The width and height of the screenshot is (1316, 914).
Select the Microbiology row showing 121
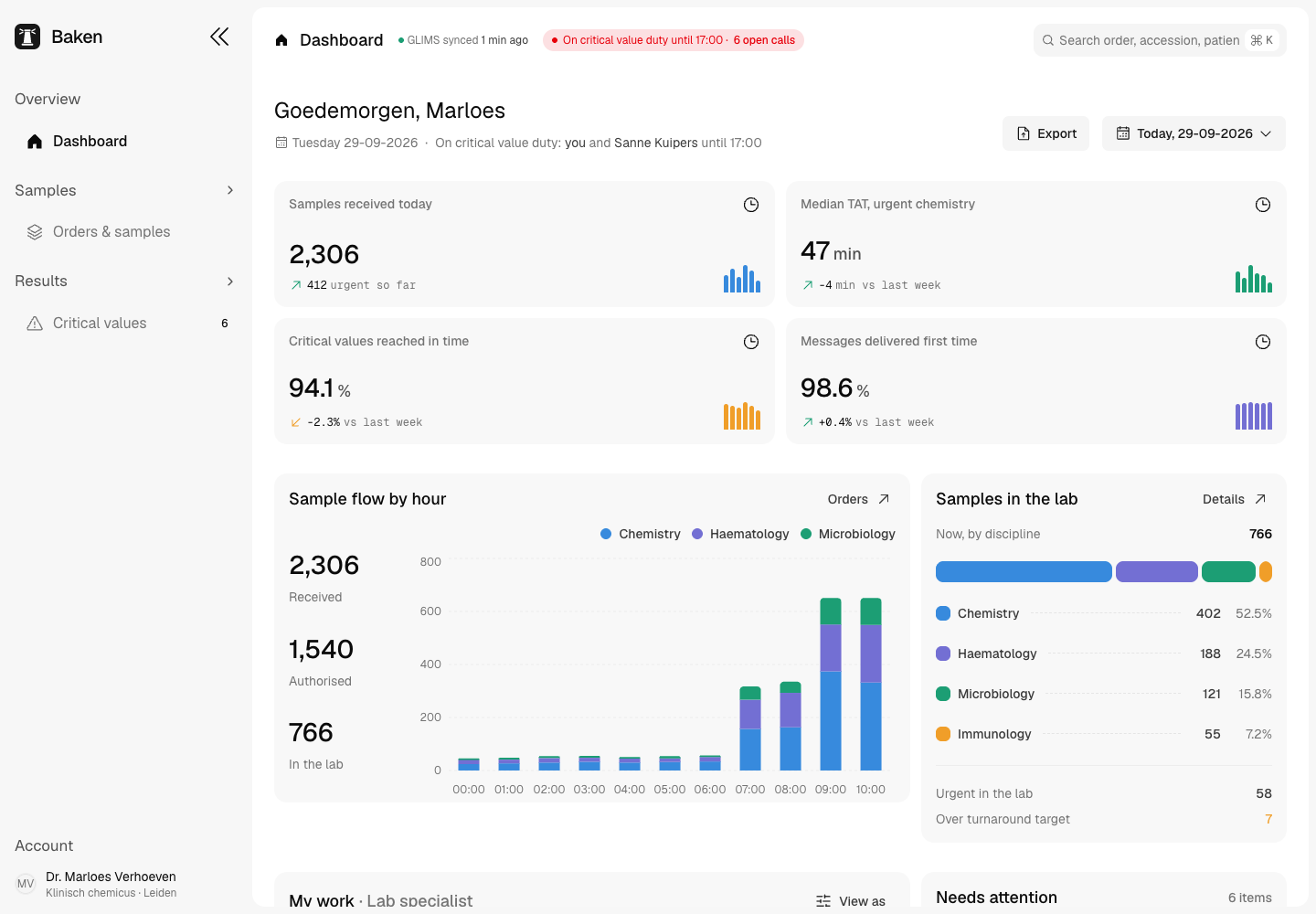(1104, 694)
